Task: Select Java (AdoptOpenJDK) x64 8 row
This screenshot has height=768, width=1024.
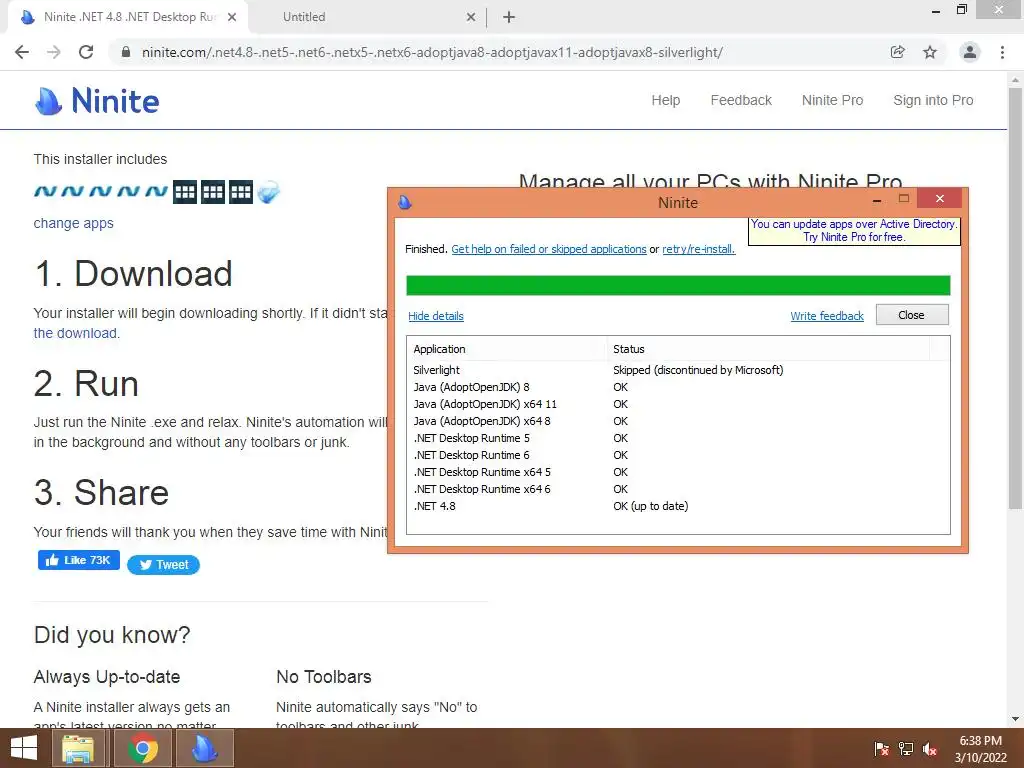Action: (x=678, y=421)
